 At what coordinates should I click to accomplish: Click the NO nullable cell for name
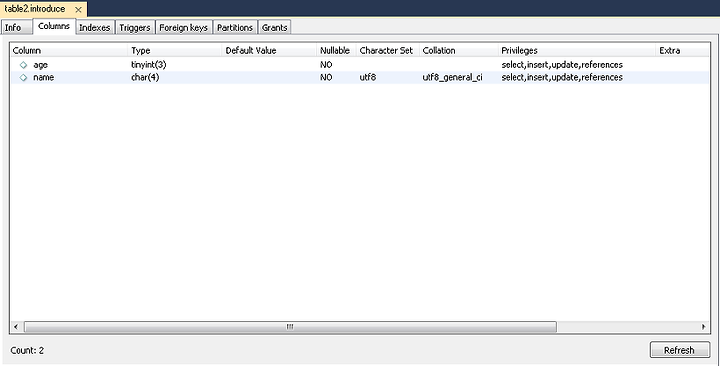[x=326, y=78]
